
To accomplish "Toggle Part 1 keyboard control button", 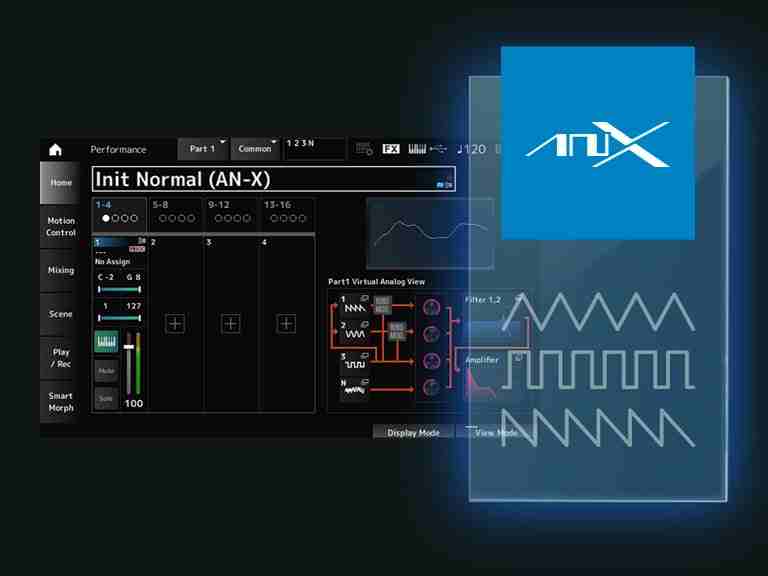I will [106, 341].
